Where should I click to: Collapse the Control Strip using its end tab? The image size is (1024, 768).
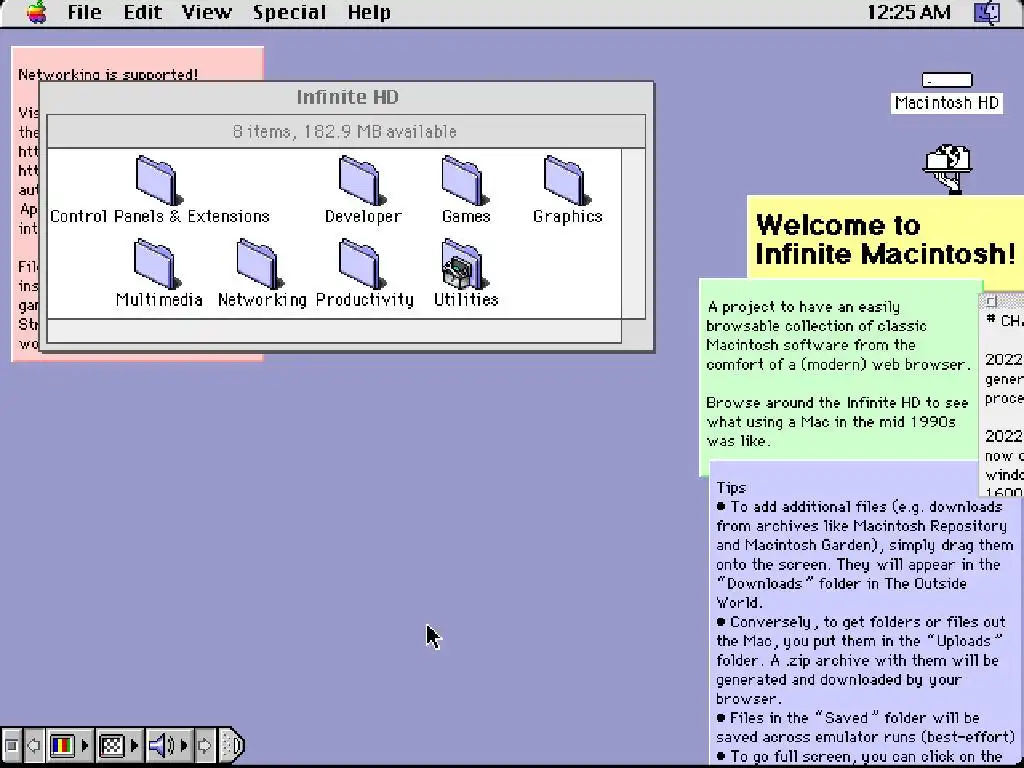click(232, 745)
